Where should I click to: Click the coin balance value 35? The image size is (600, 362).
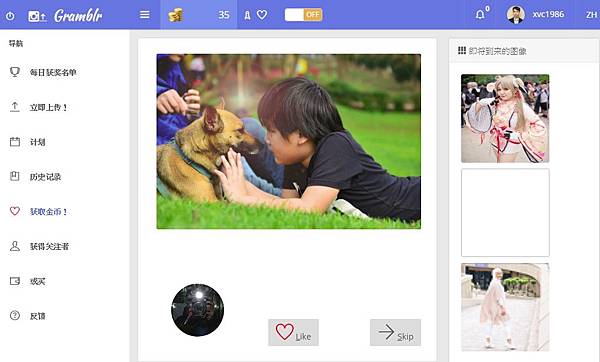(x=224, y=15)
